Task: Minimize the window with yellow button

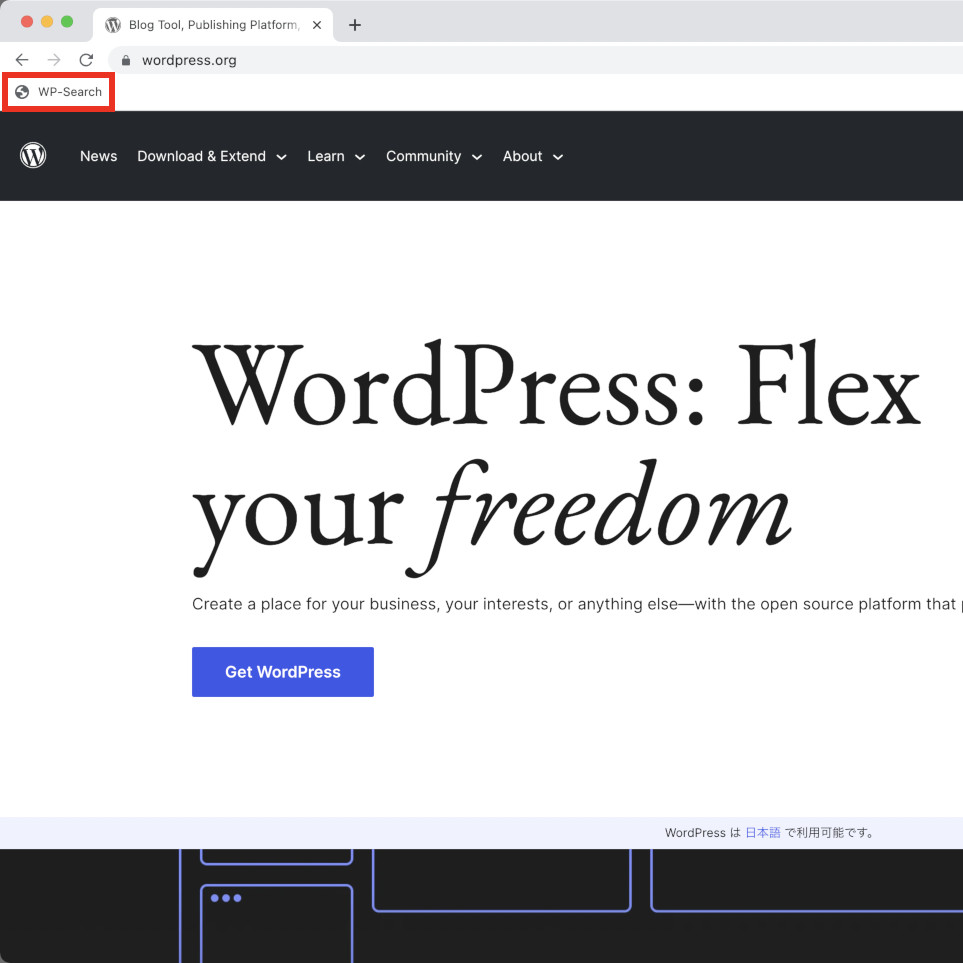Action: point(47,22)
